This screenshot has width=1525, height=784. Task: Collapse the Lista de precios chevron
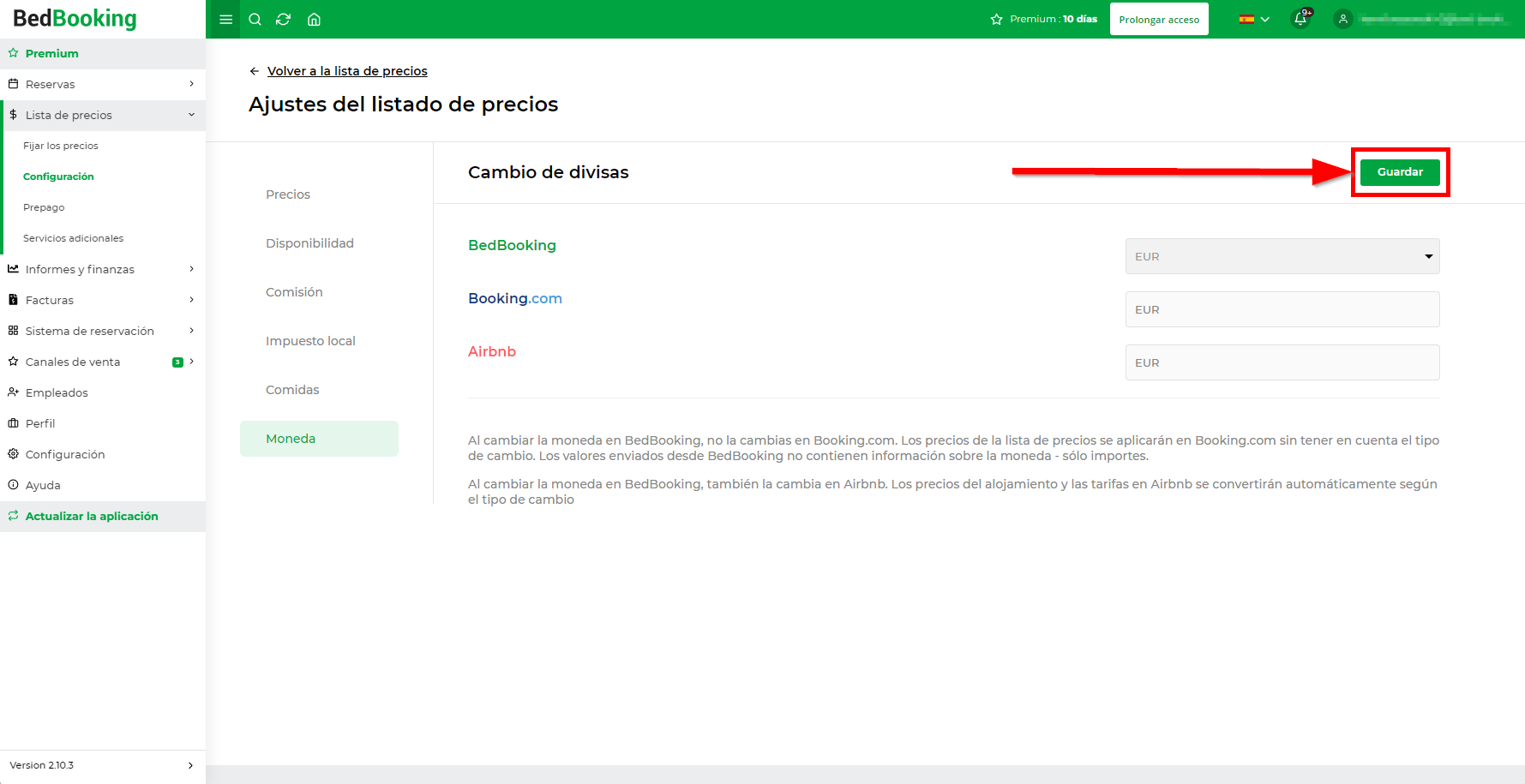(x=191, y=115)
